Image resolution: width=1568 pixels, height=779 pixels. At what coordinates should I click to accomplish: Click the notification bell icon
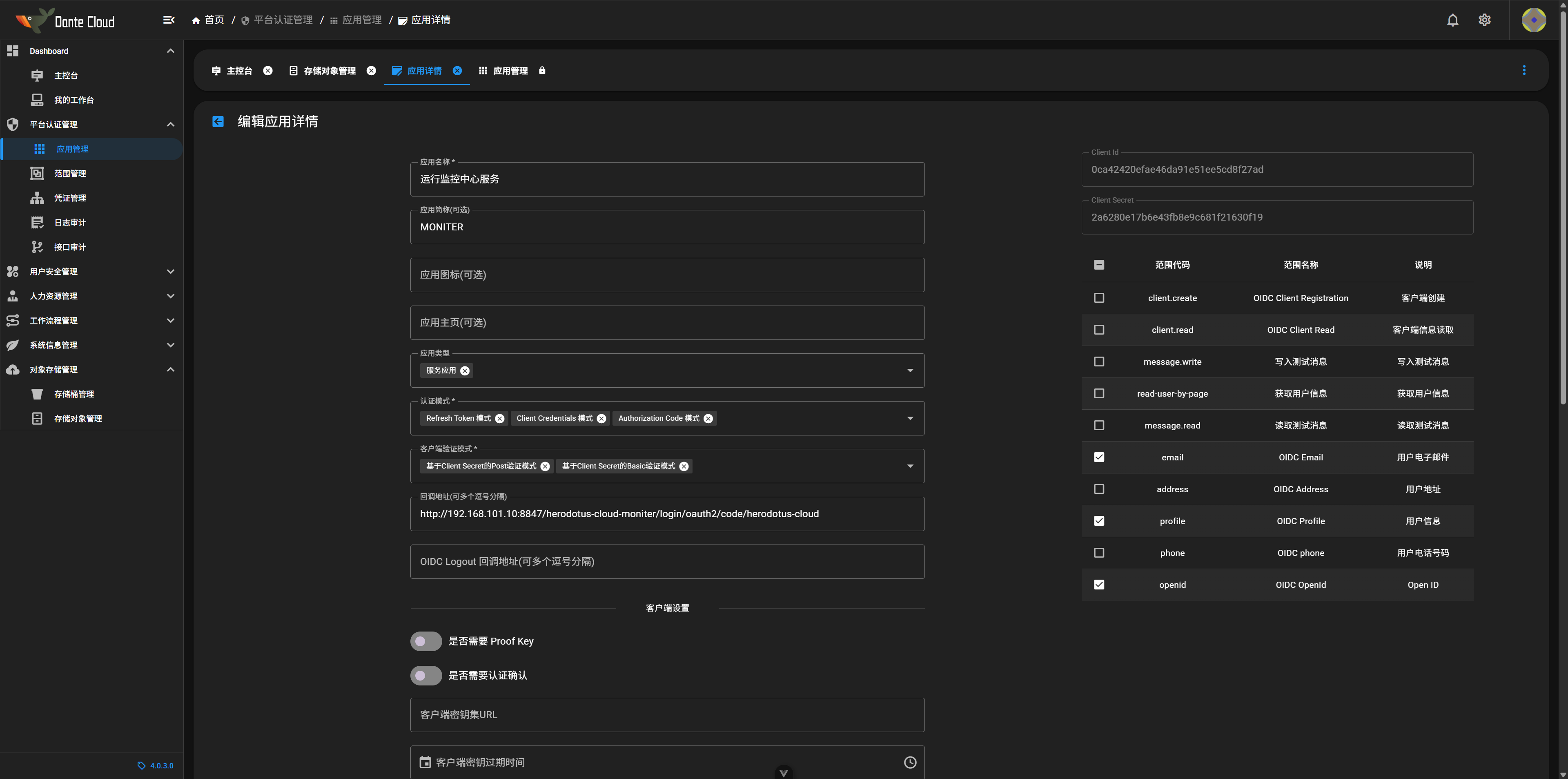coord(1452,20)
